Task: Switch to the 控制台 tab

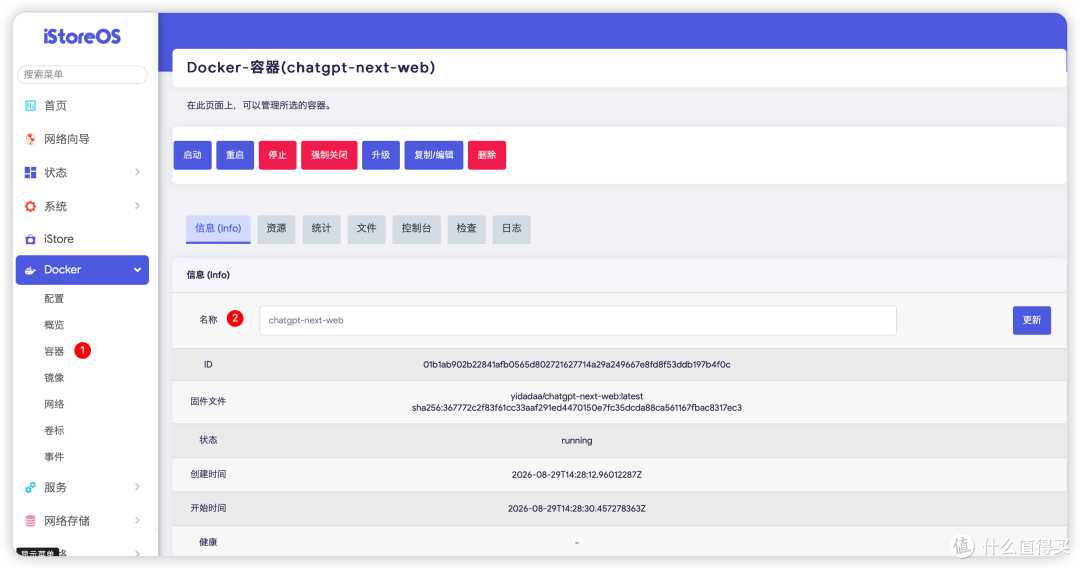Action: pos(417,229)
